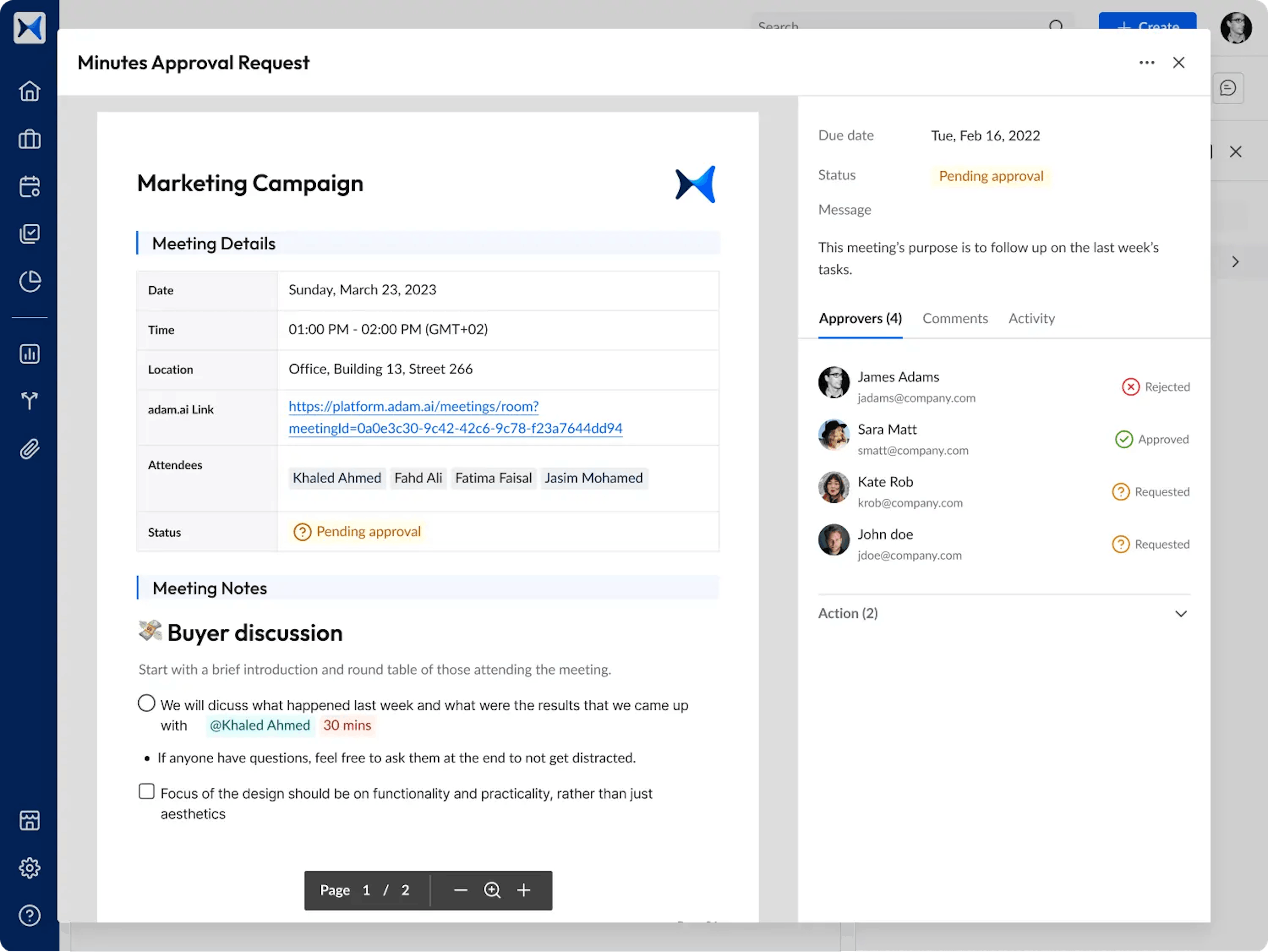Switch to the Activity tab
Image resolution: width=1268 pixels, height=952 pixels.
tap(1031, 319)
